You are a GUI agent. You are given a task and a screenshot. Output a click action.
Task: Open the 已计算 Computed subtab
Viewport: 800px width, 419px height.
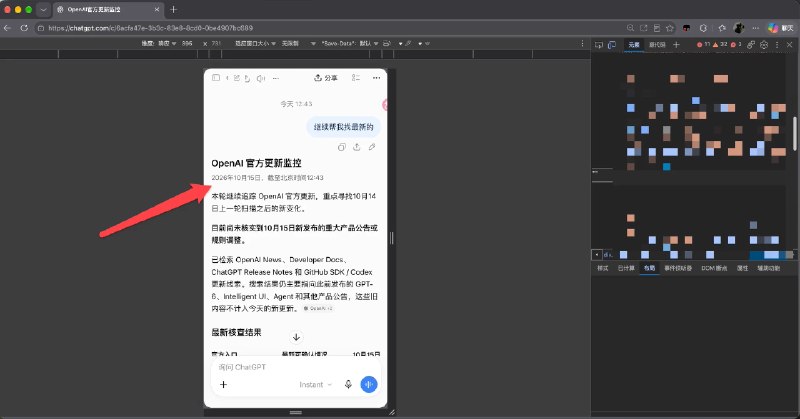(626, 268)
